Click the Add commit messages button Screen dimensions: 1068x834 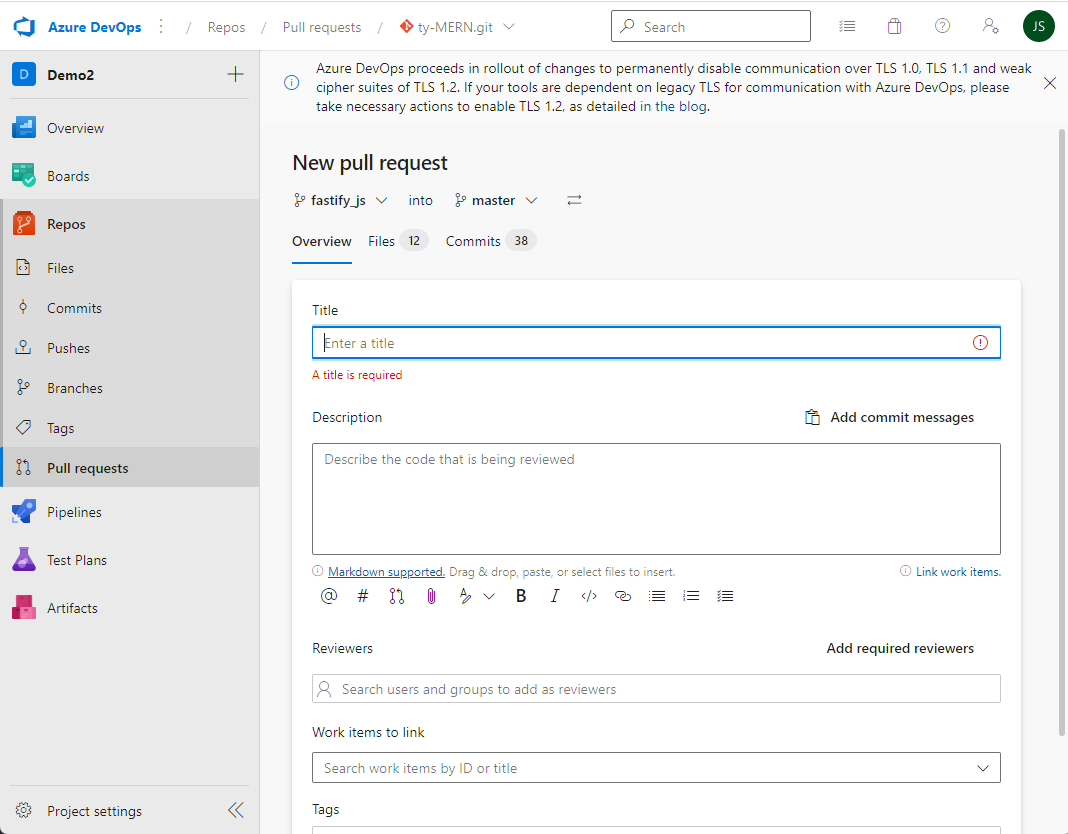coord(890,417)
